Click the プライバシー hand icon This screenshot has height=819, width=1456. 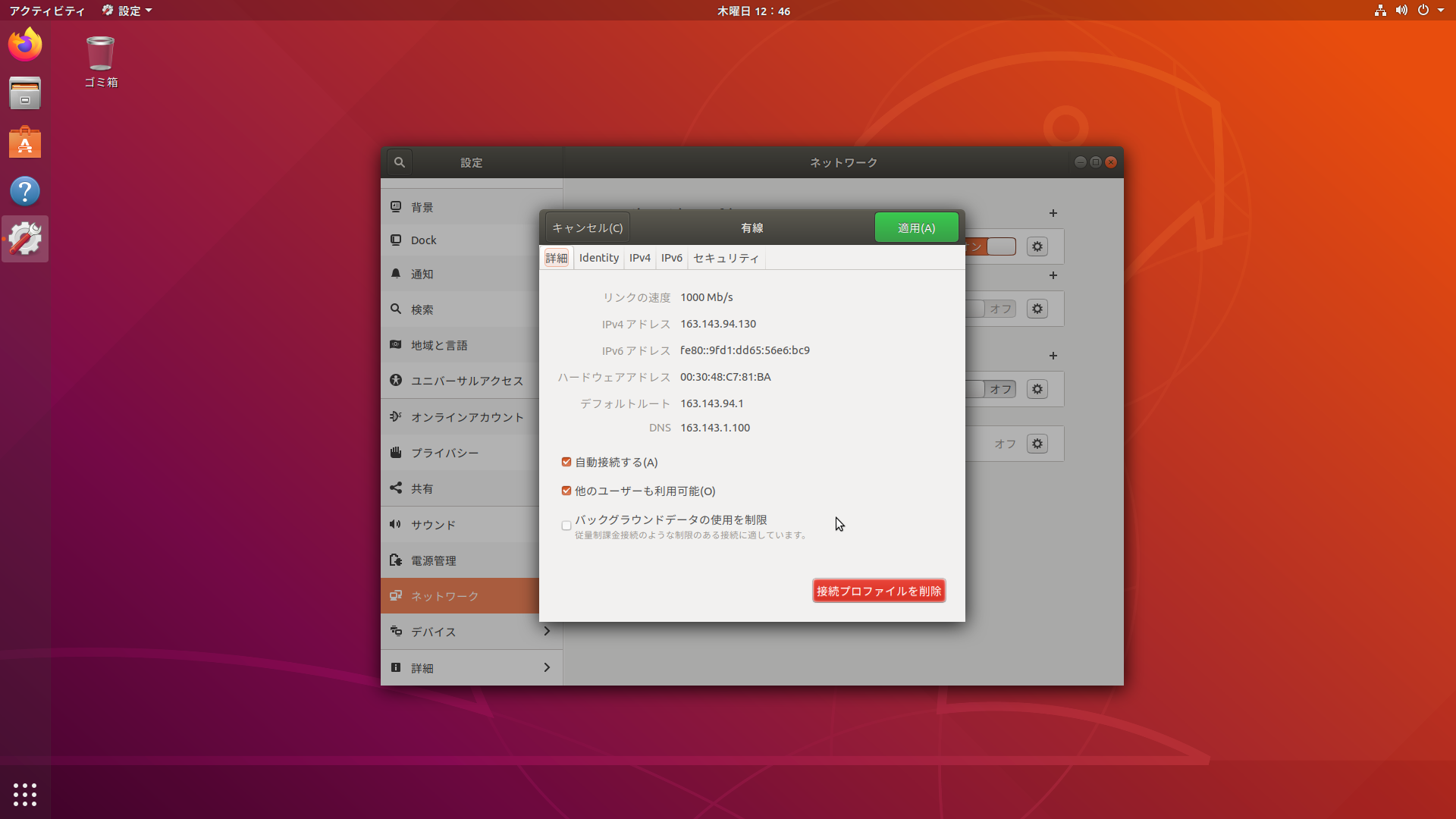(x=396, y=453)
